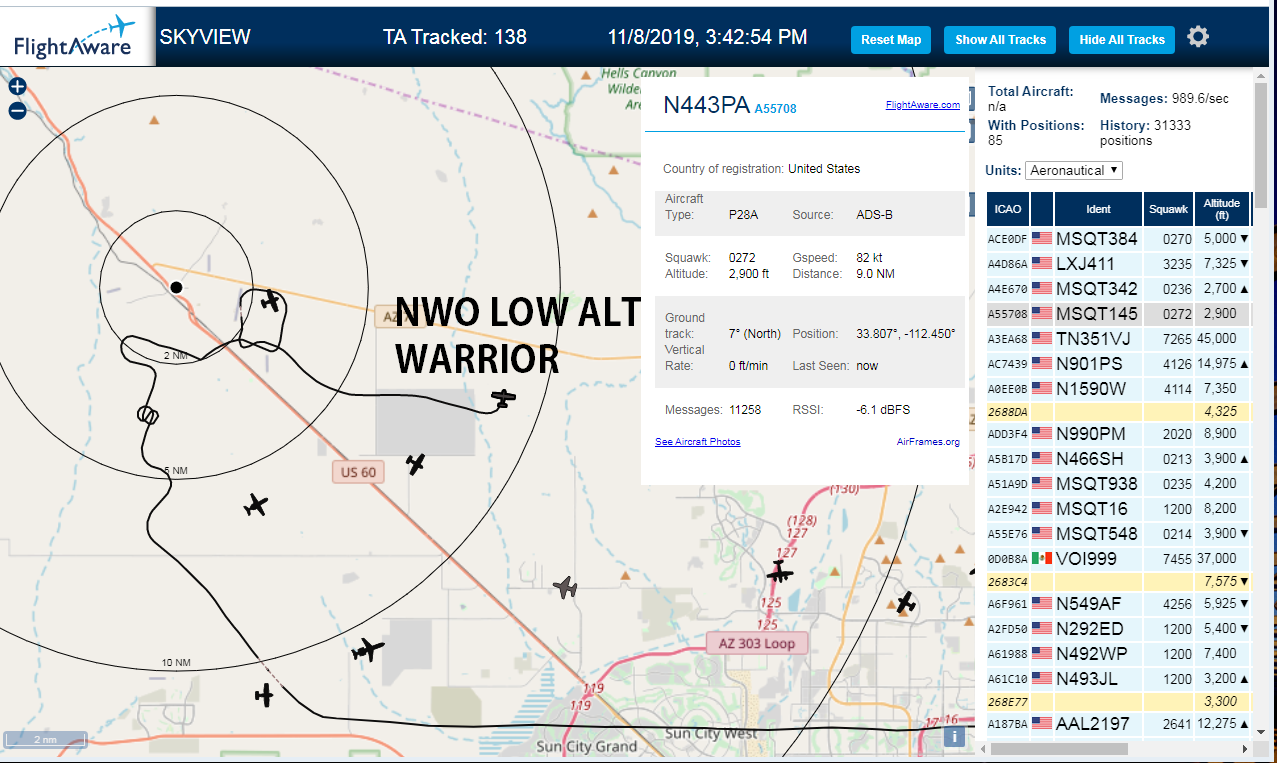
Task: Select the N990PM row
Action: pyautogui.click(x=1118, y=433)
